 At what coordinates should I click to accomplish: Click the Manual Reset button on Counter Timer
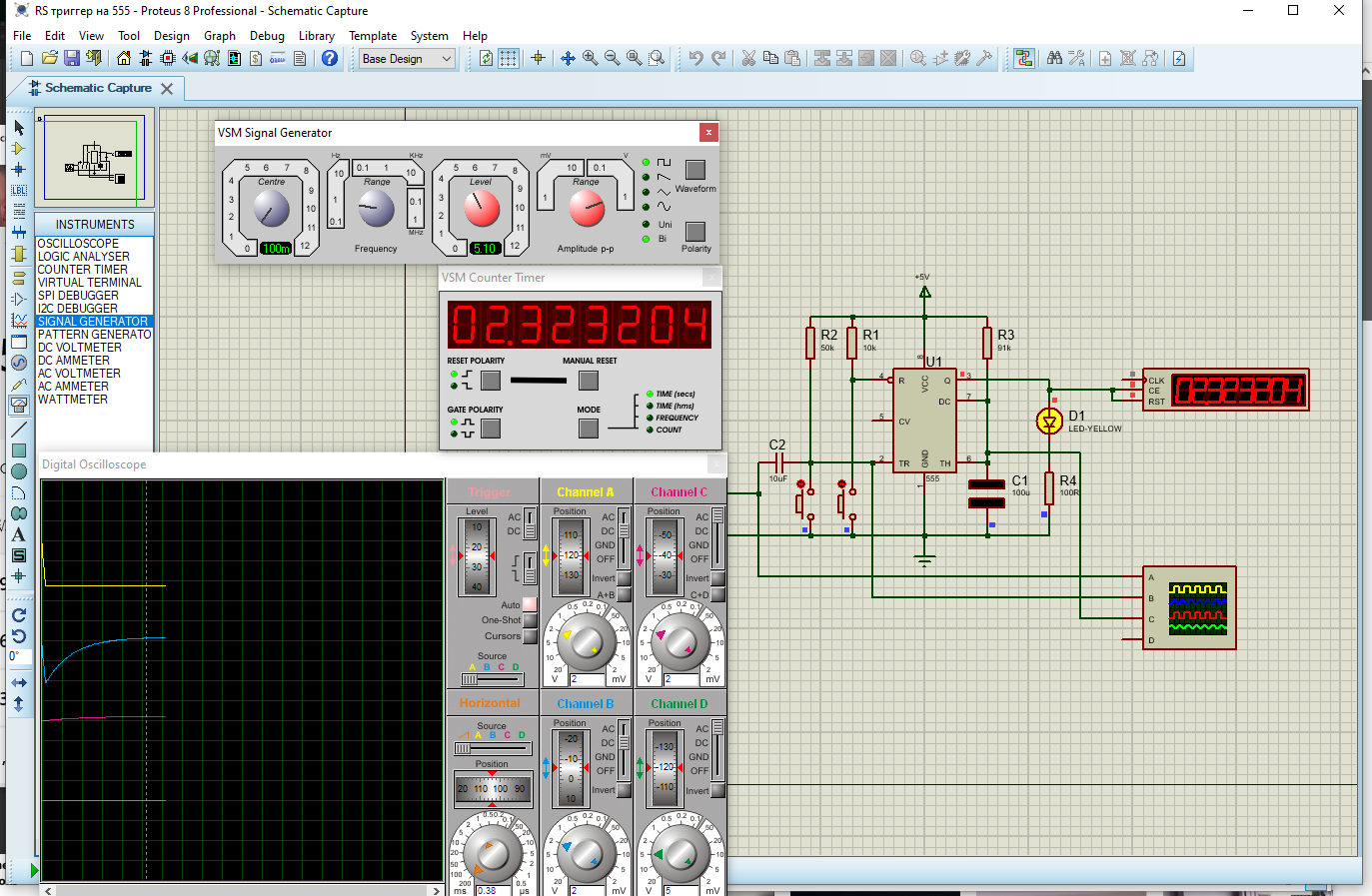(589, 381)
